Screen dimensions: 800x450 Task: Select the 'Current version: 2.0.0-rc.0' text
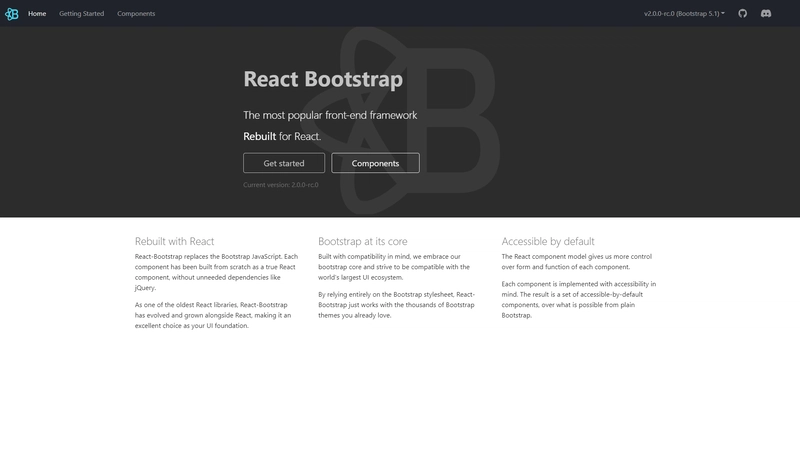point(281,185)
